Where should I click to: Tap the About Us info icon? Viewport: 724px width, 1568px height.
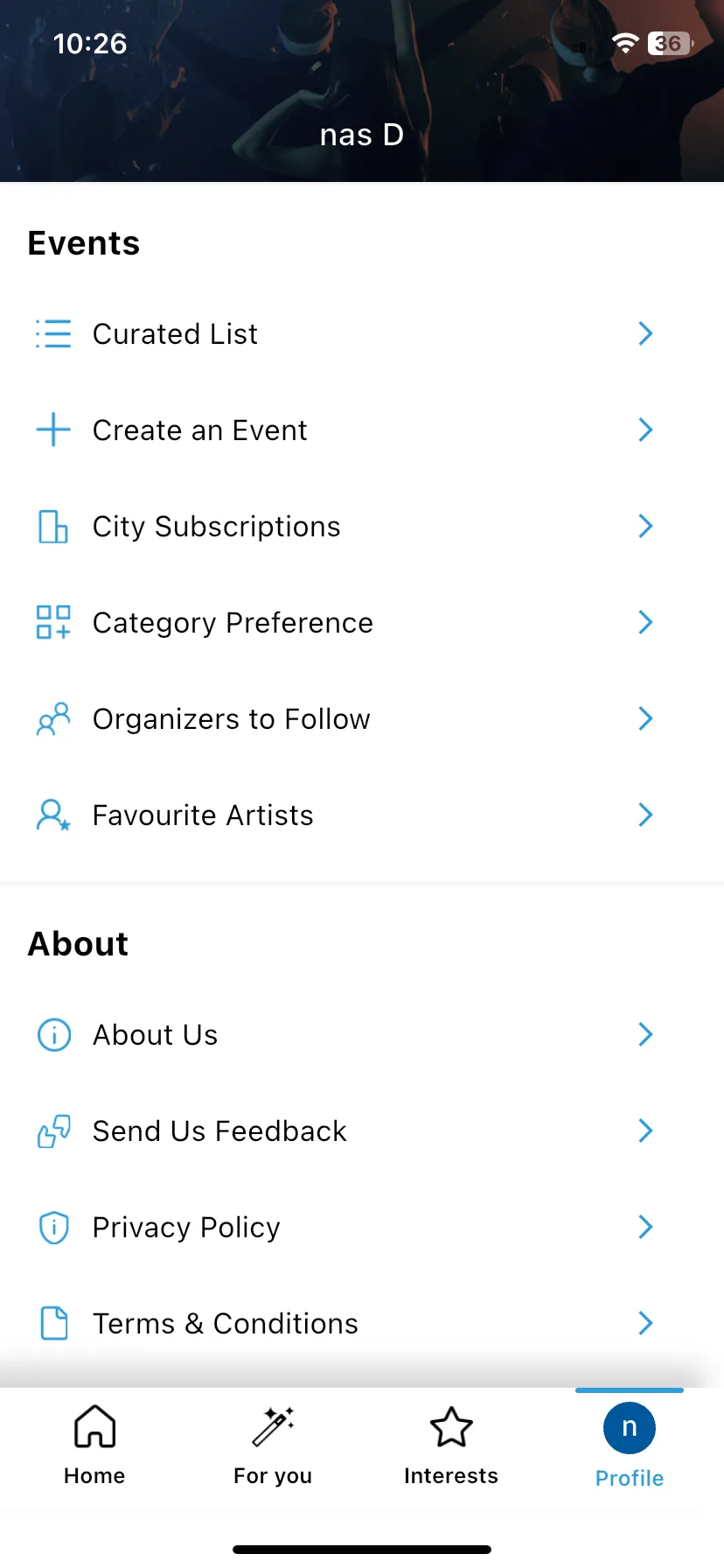[54, 1034]
